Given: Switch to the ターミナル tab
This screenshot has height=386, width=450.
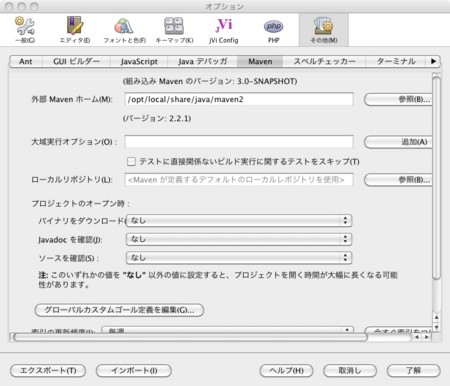Looking at the screenshot, I should 396,61.
